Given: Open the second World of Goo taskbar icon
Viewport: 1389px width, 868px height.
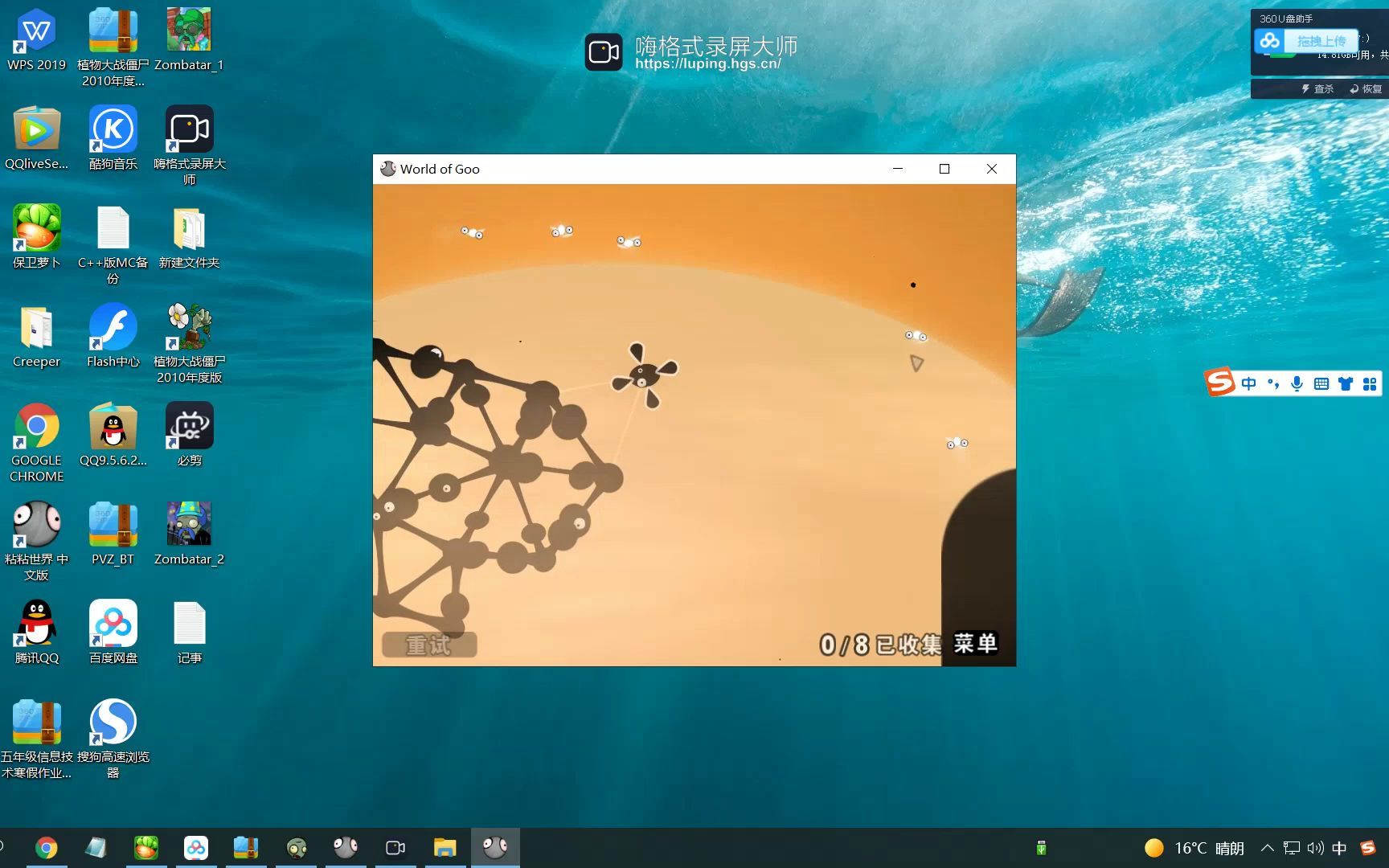Looking at the screenshot, I should point(346,848).
